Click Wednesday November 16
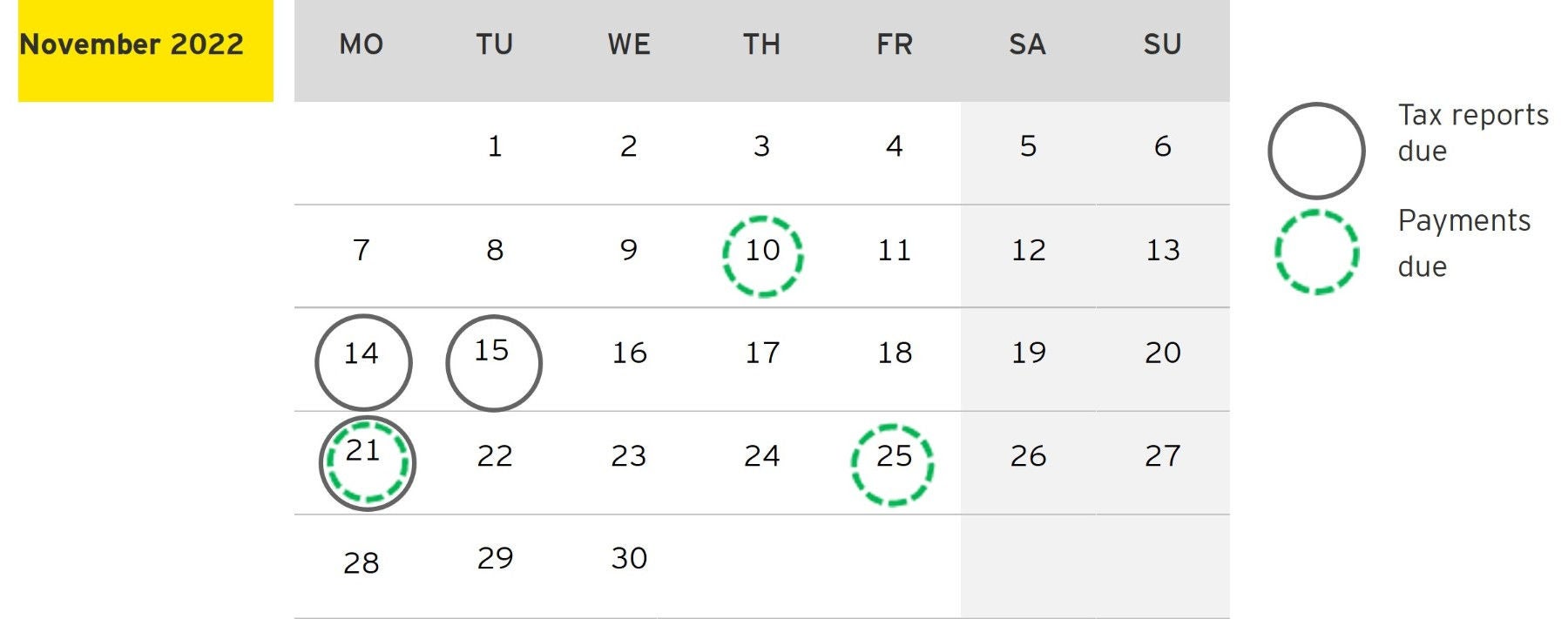1568x619 pixels. point(629,353)
